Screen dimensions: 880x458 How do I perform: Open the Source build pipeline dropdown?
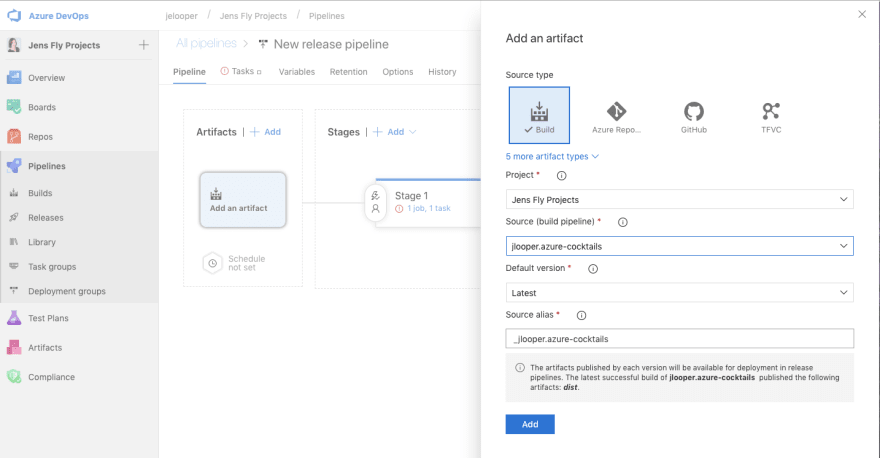[680, 246]
